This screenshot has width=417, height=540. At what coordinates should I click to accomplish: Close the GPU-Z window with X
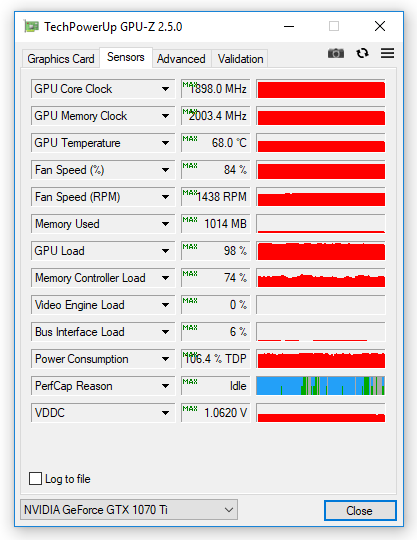380,26
